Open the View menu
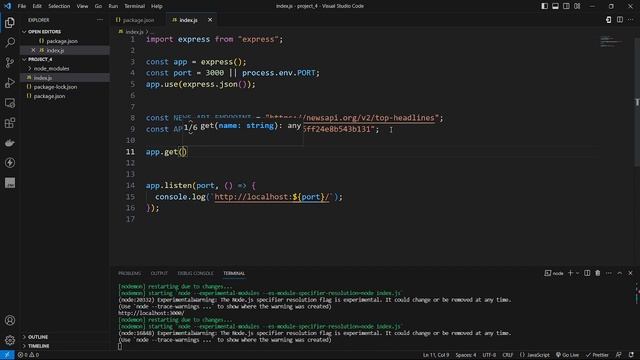This screenshot has width=640, height=360. (82, 6)
